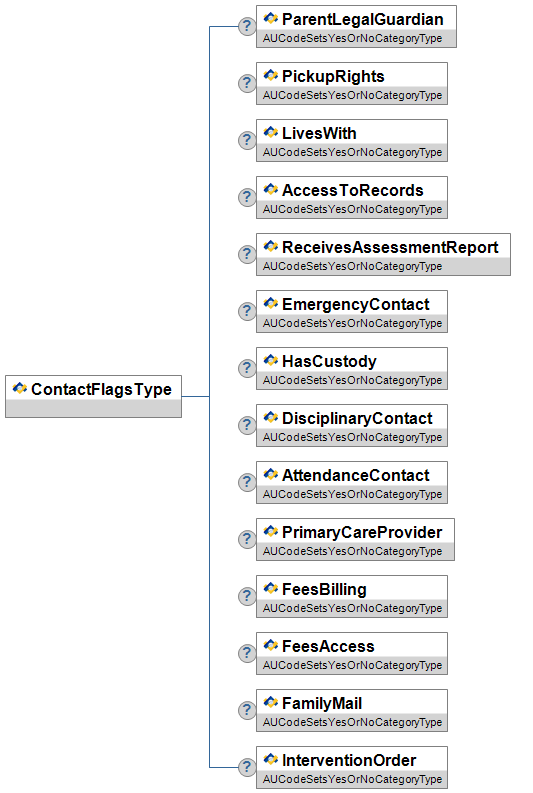Select the DisciplinaryContact element box
This screenshot has height=793, width=533.
coord(352,425)
